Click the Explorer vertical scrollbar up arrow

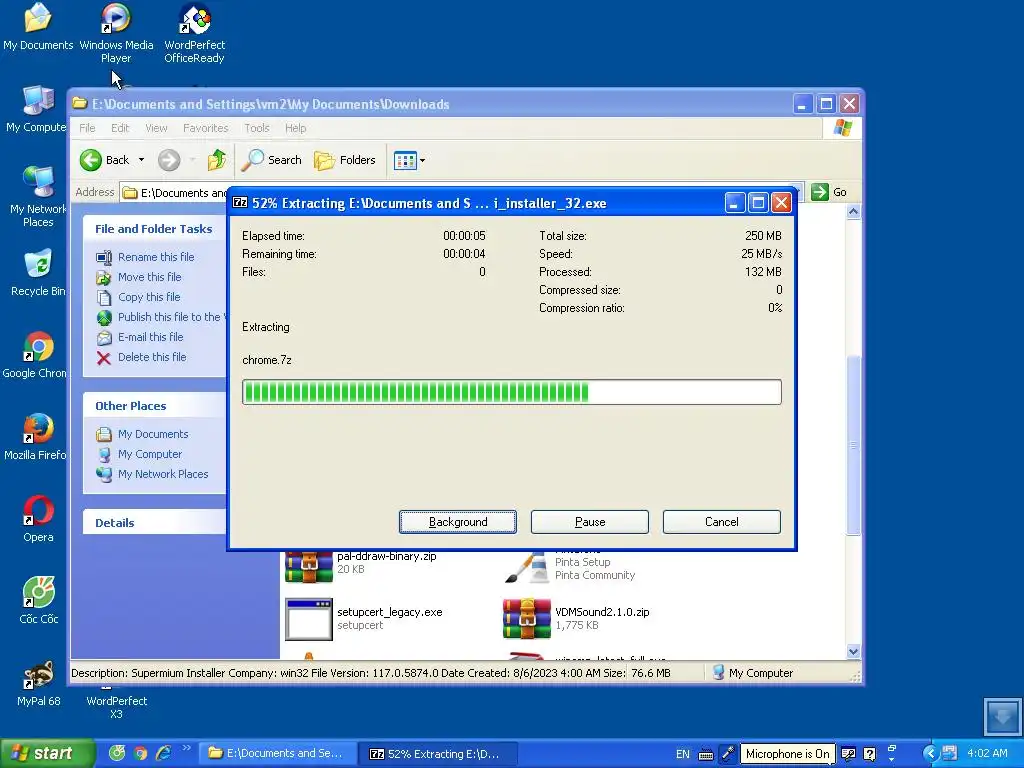853,212
